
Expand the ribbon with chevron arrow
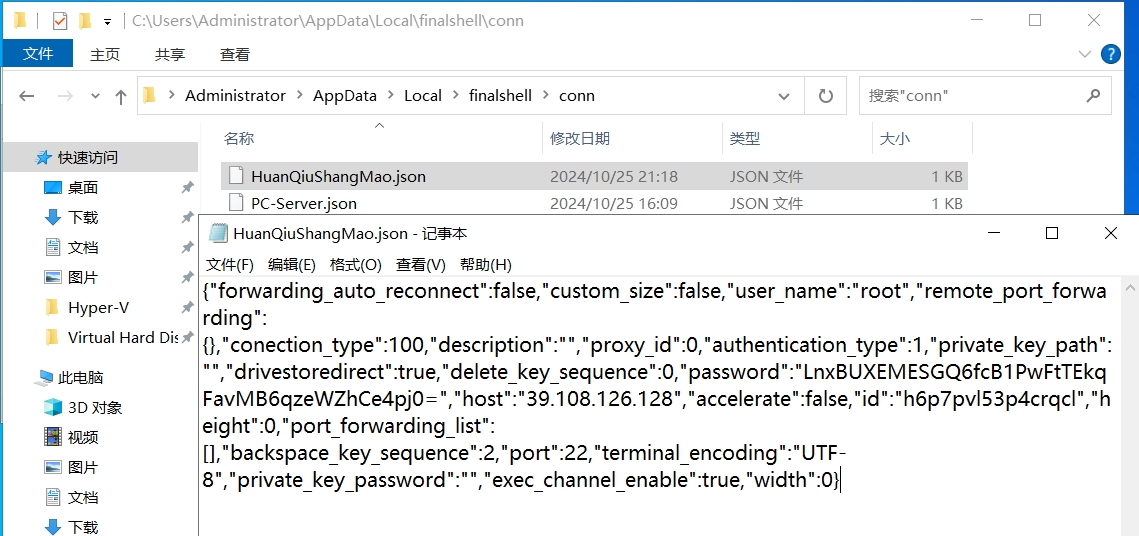coord(1085,54)
